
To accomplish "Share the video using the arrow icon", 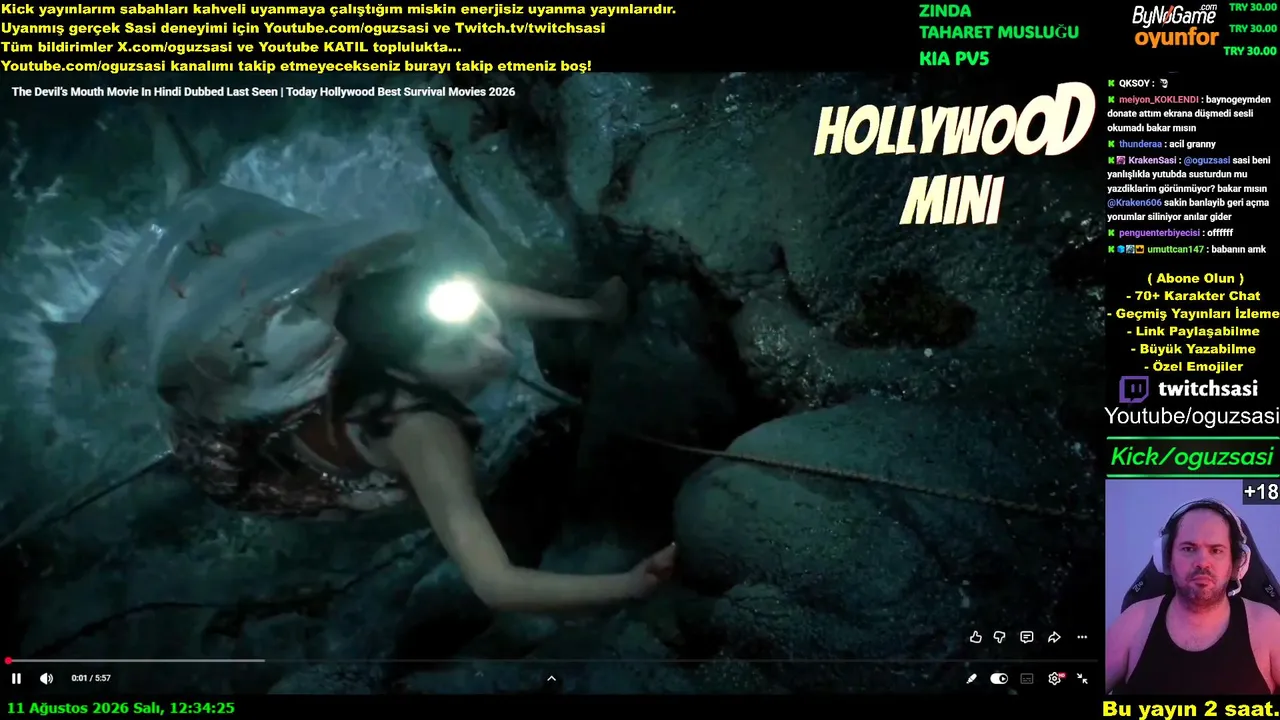I will click(1054, 637).
